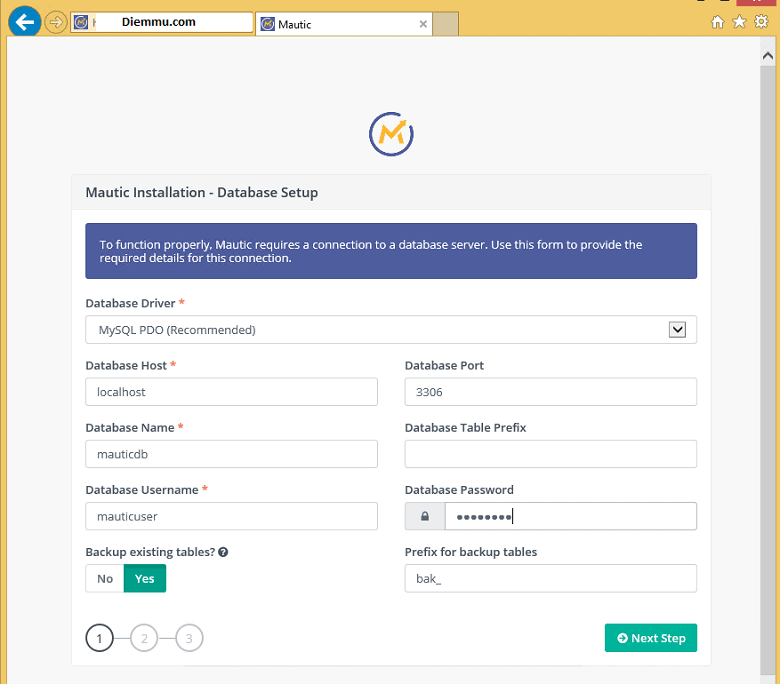Screen dimensions: 780x684
Task: Click the Database Username field
Action: pyautogui.click(x=231, y=516)
